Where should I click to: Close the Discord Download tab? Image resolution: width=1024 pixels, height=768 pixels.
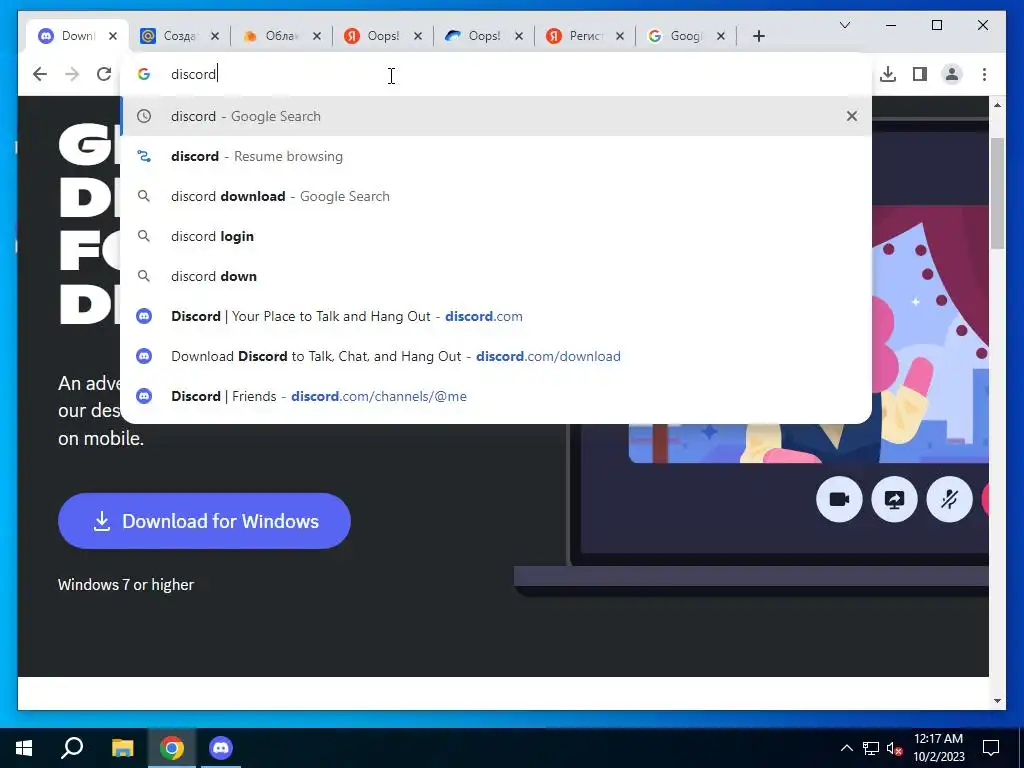[113, 36]
